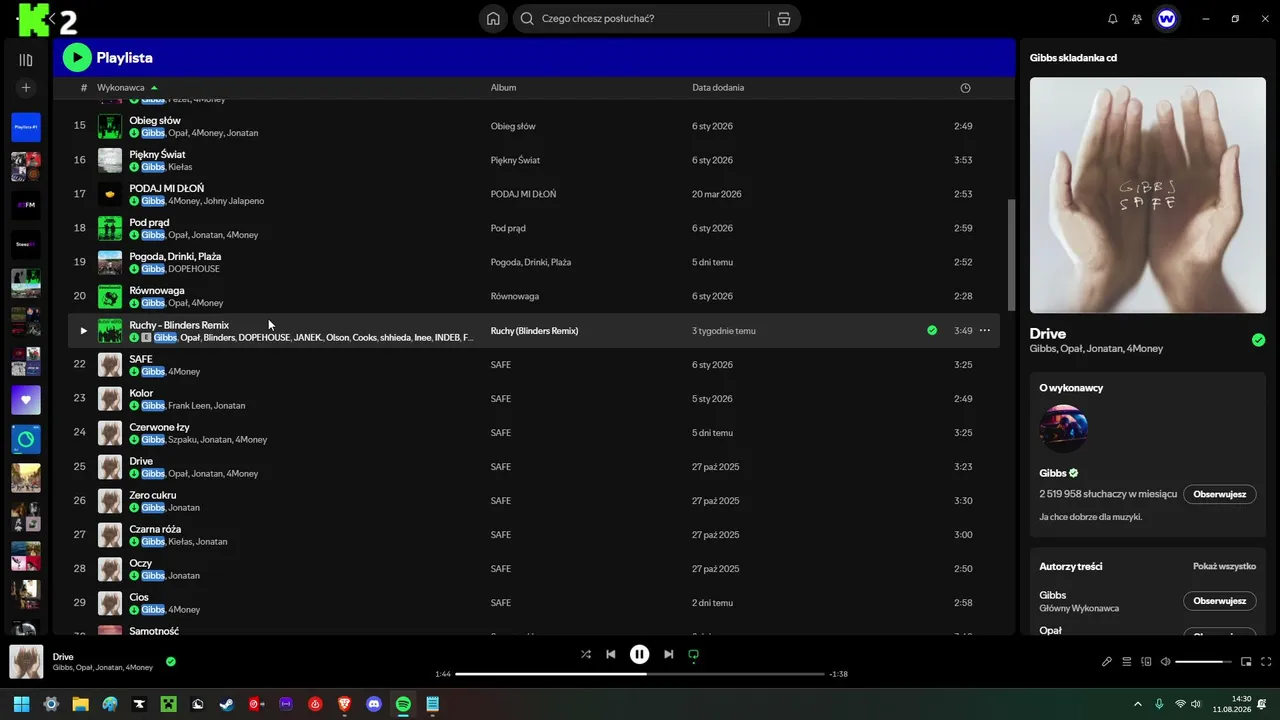This screenshot has height=720, width=1280.
Task: Follow Gibbs in the Autorzy treści section
Action: click(1219, 601)
